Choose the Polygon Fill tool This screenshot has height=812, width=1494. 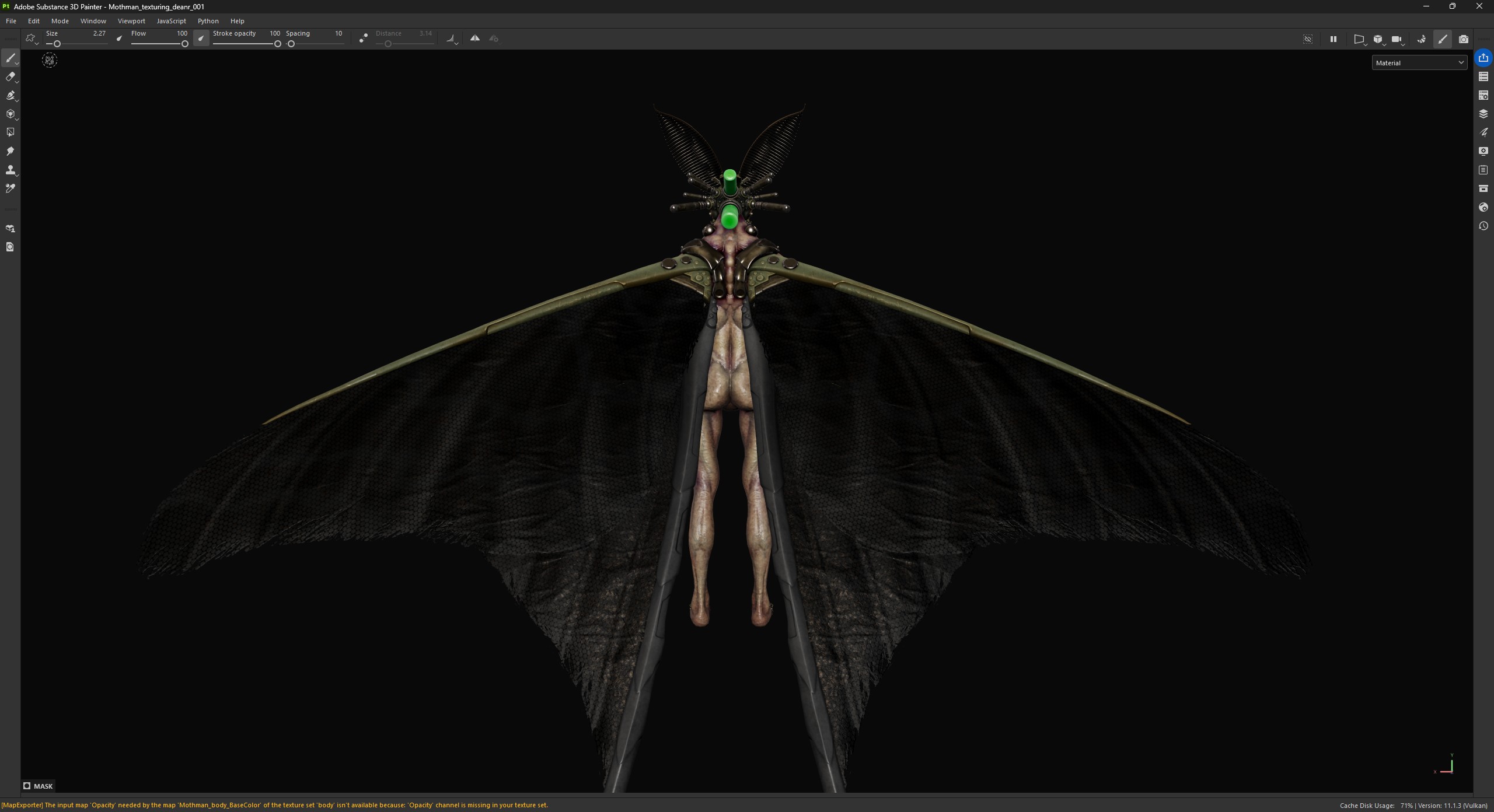tap(10, 114)
